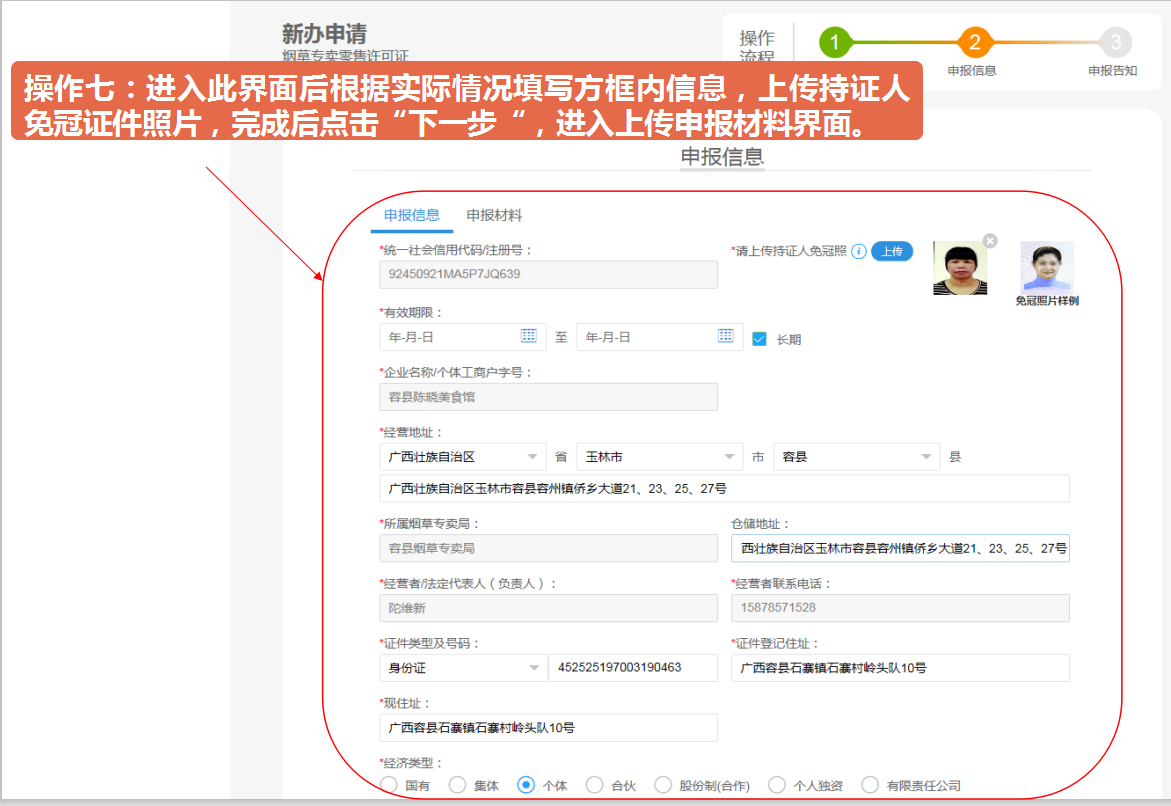Select the 国有 economic type radio
The width and height of the screenshot is (1171, 806).
(389, 785)
